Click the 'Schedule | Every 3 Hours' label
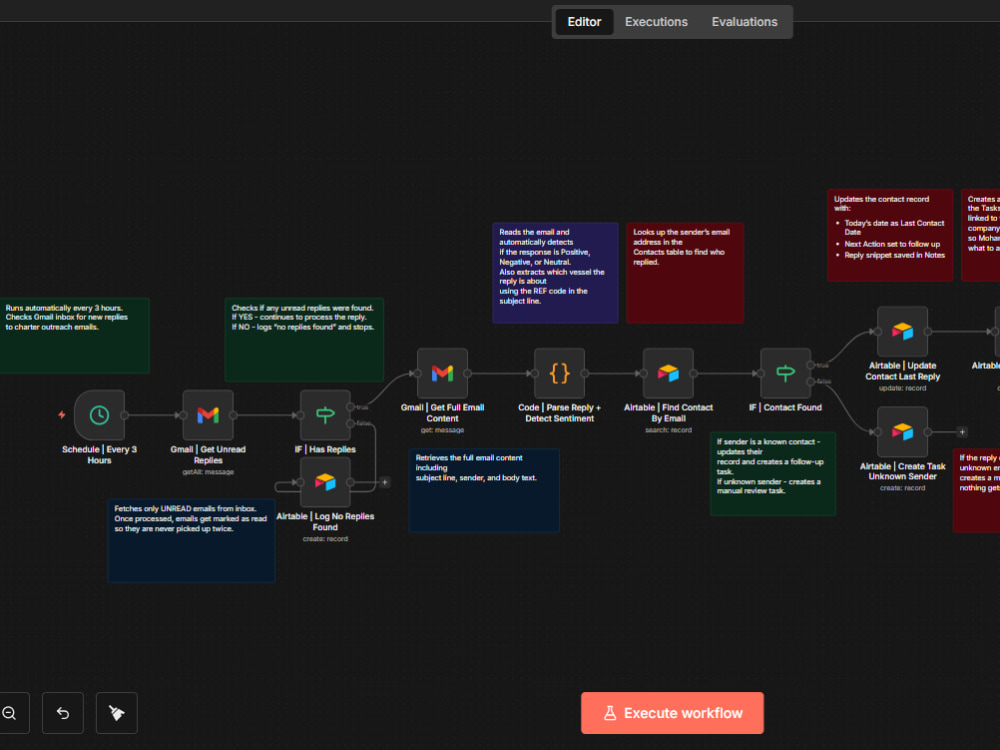This screenshot has height=750, width=1000. tap(99, 455)
